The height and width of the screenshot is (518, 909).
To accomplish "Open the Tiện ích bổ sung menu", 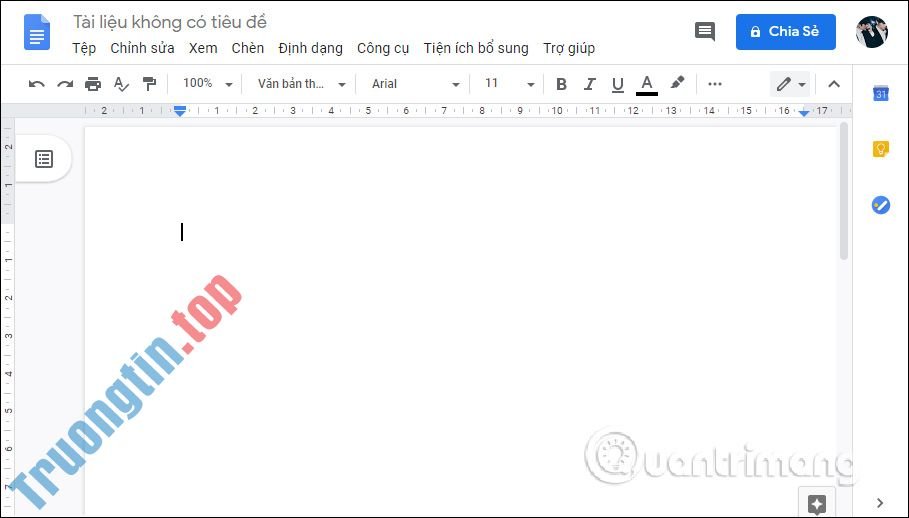I will (476, 48).
